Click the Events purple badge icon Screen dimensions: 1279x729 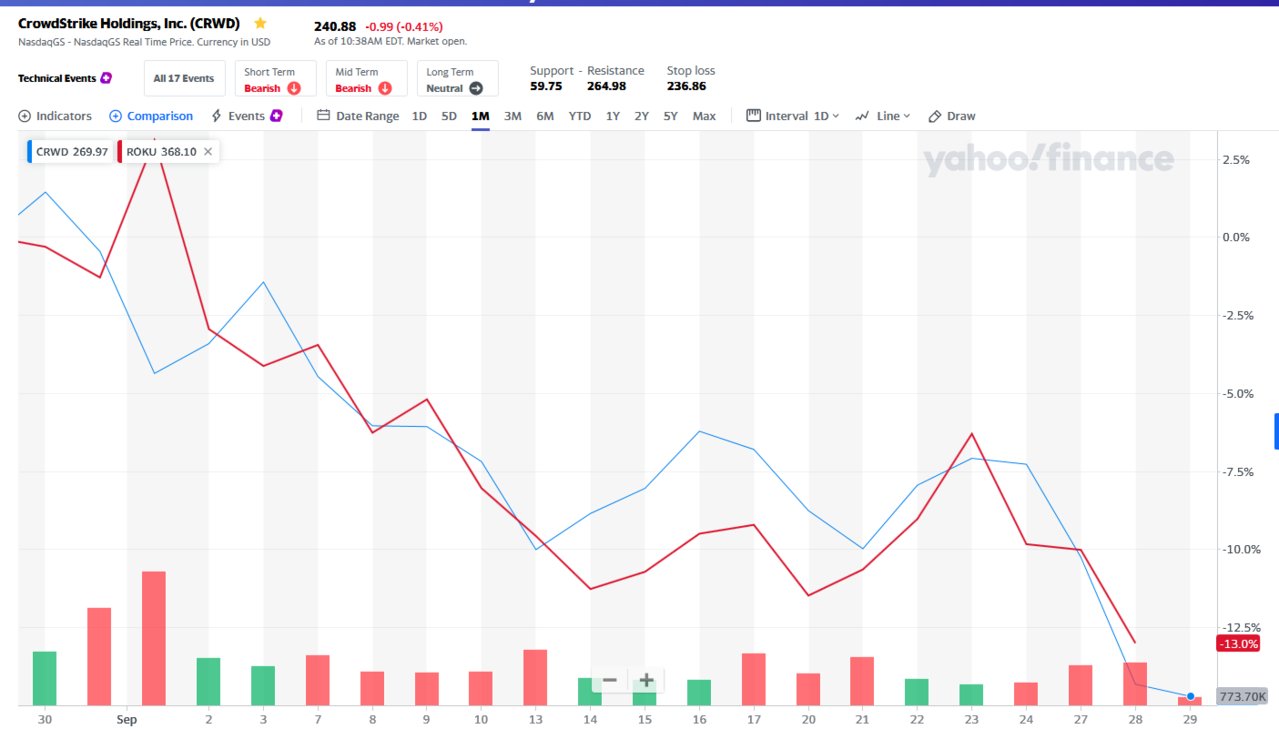coord(277,116)
